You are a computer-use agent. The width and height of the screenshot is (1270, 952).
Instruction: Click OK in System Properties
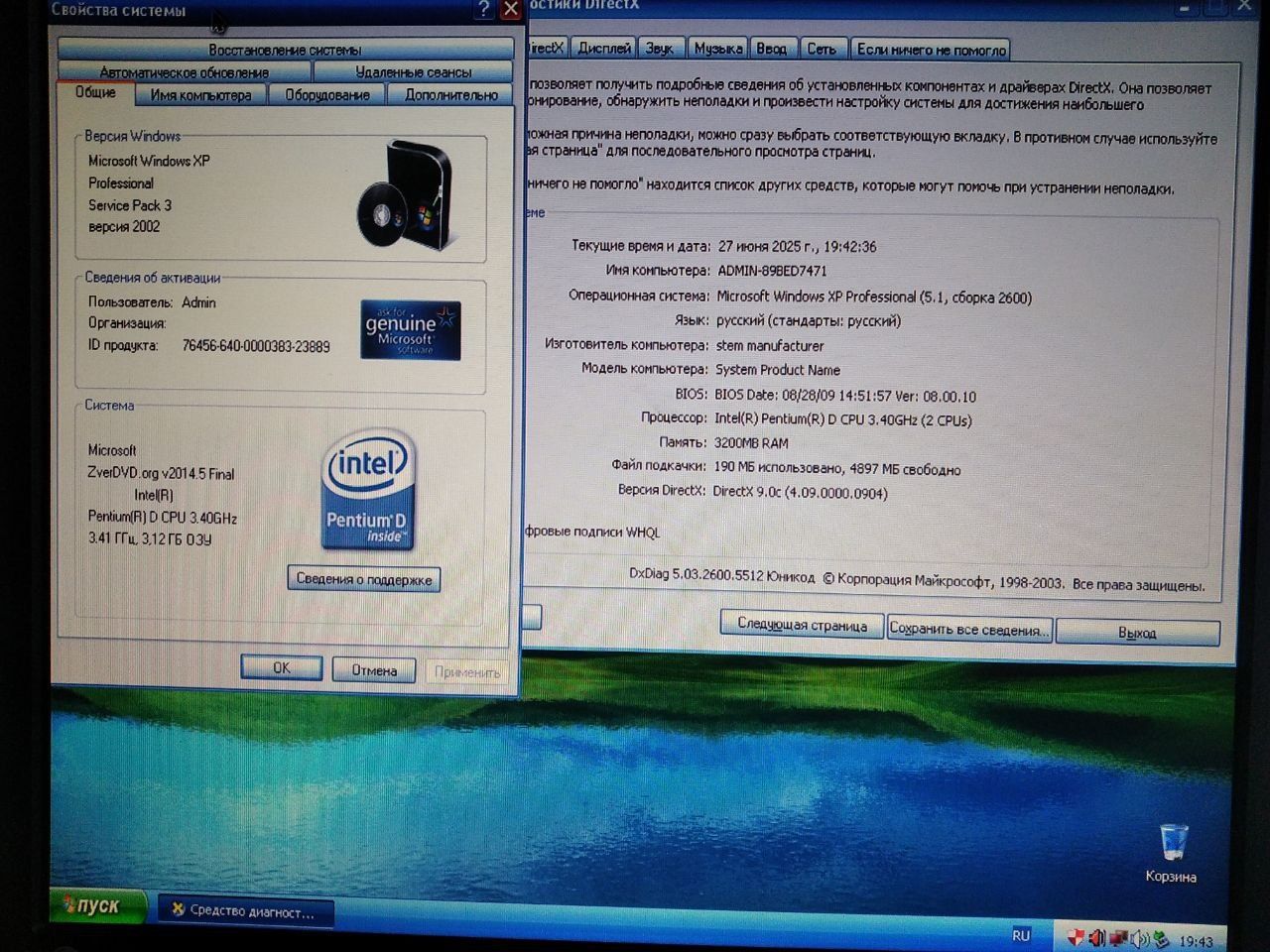pyautogui.click(x=282, y=668)
